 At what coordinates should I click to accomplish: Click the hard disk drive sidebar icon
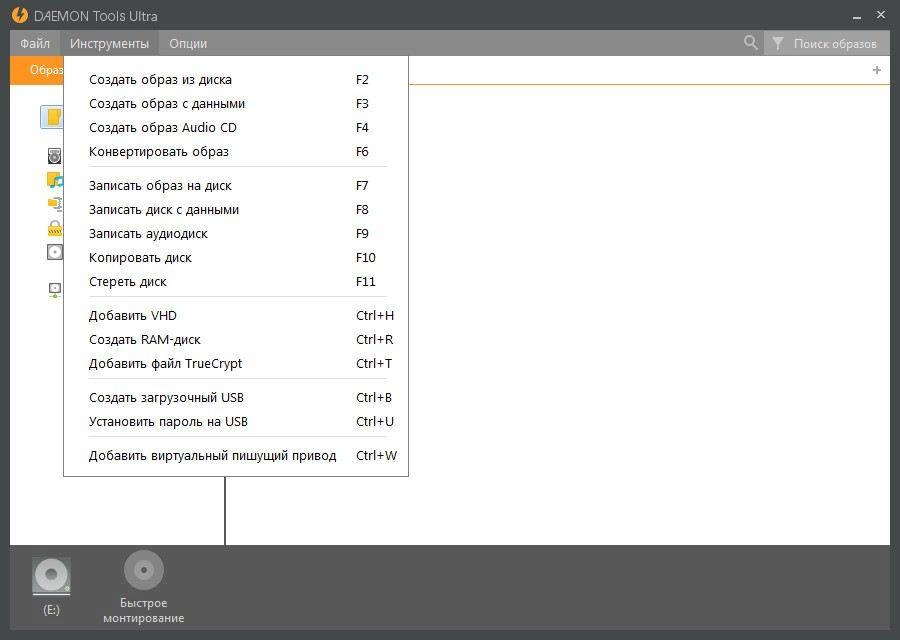point(55,156)
